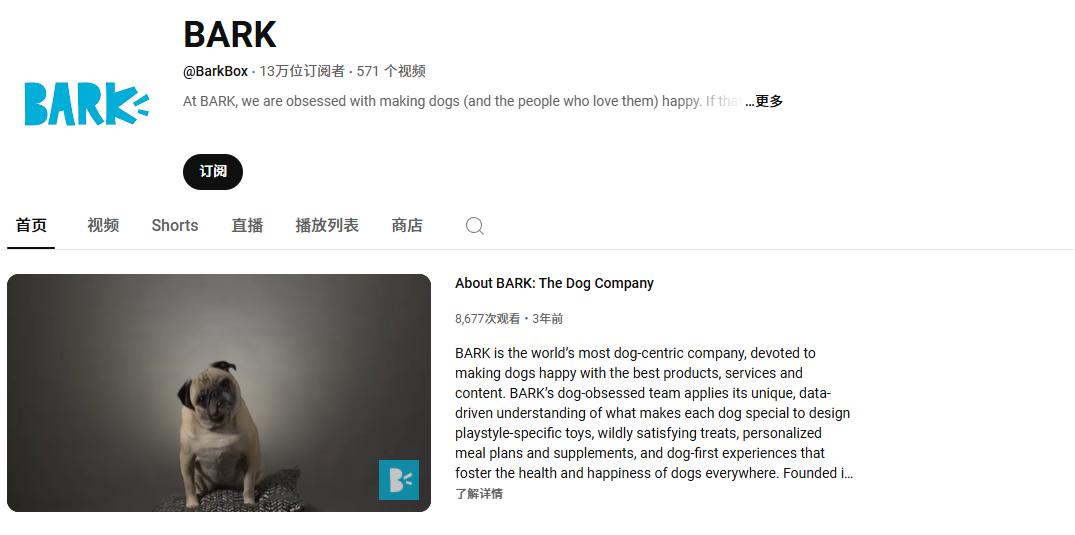Viewport: 1075px width, 535px height.
Task: Click the BARK channel name heading
Action: tap(230, 34)
